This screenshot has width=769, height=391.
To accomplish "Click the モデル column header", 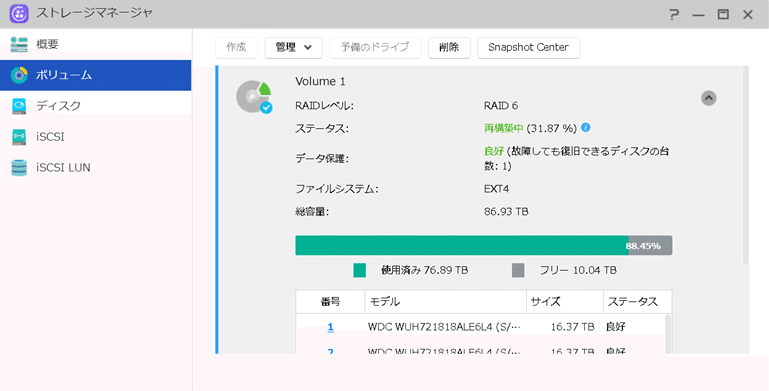I will point(445,302).
